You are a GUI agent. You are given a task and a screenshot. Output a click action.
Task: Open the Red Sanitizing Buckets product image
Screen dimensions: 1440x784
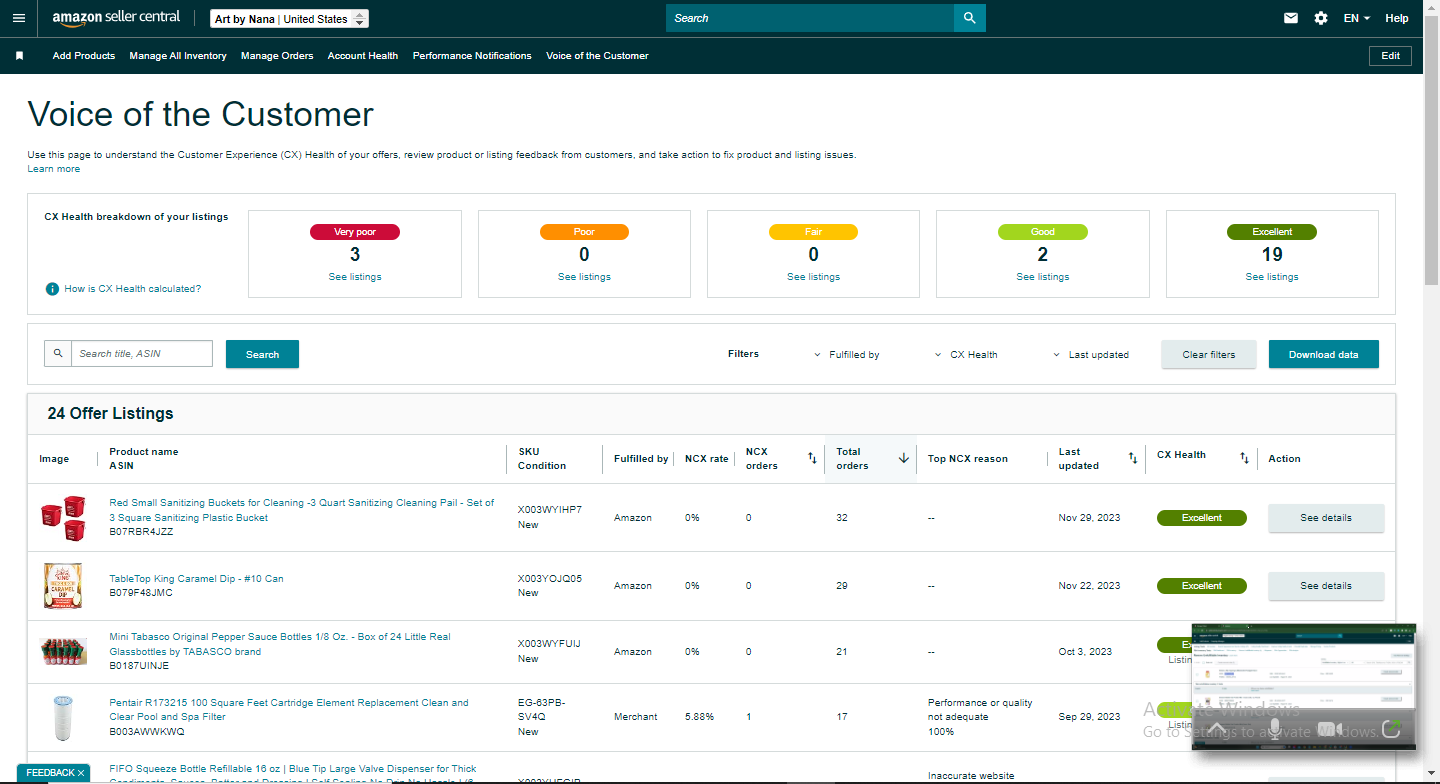(62, 518)
